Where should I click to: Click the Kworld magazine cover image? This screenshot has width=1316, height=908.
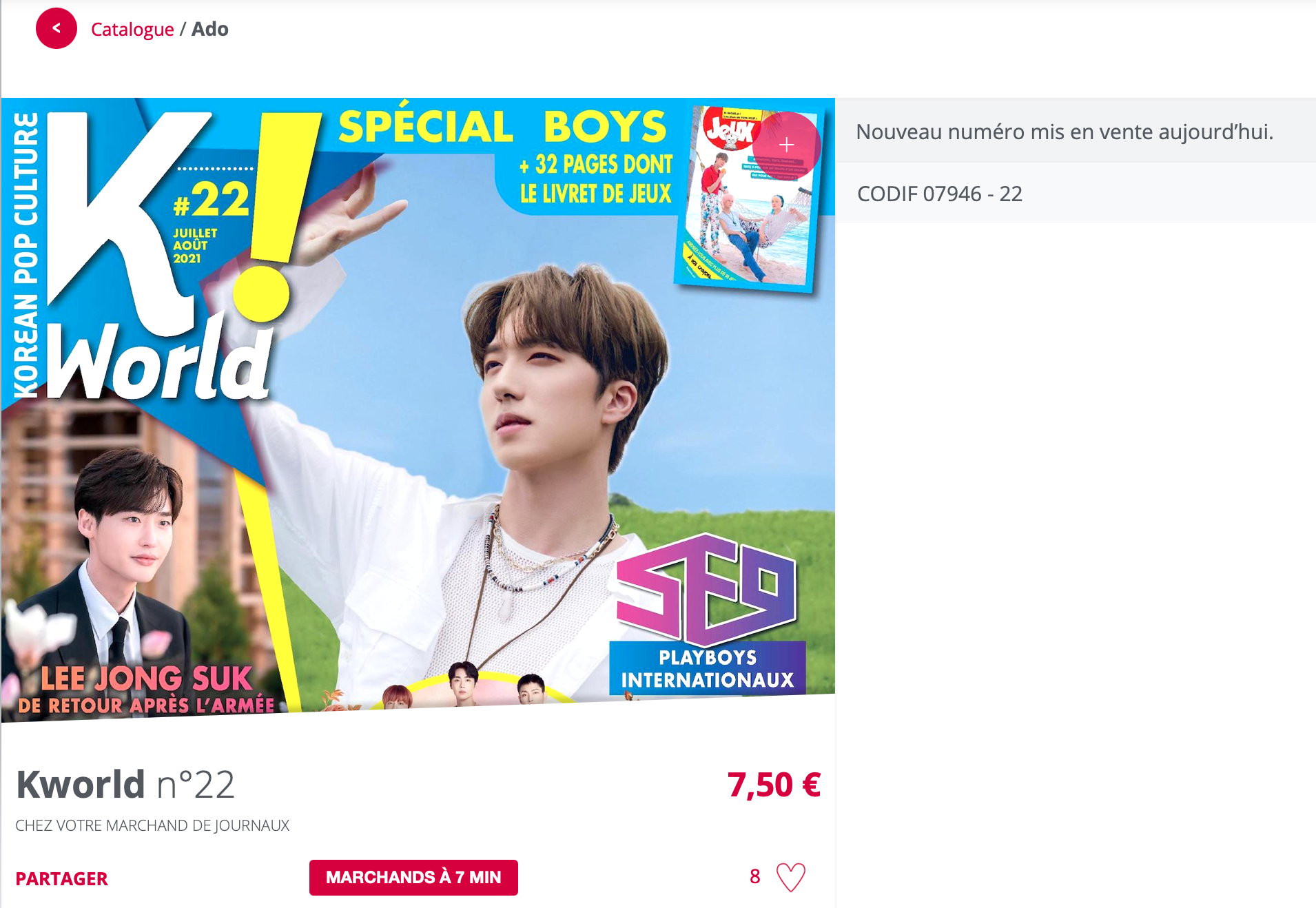point(418,410)
